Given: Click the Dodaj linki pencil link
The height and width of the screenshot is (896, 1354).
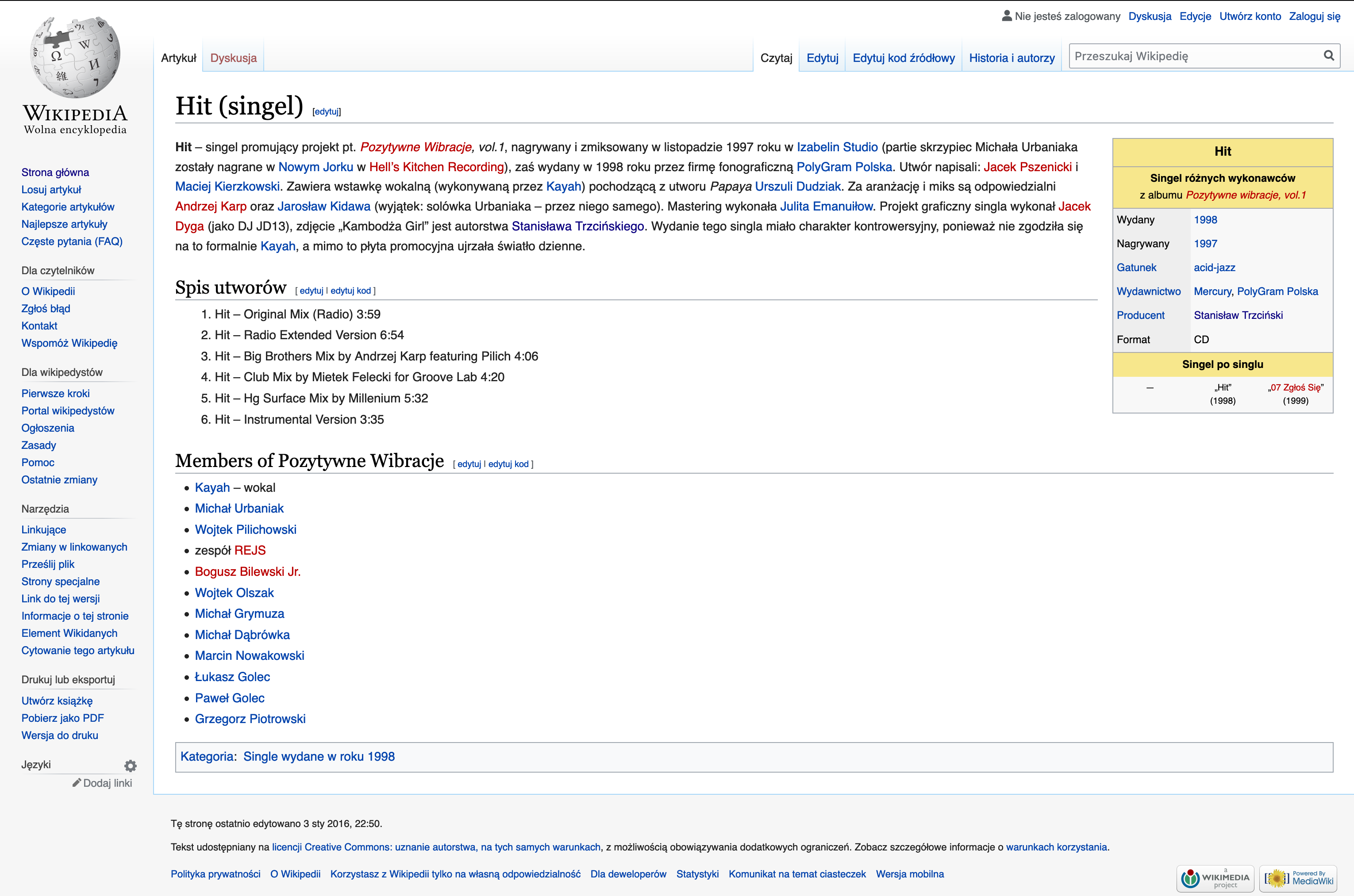Looking at the screenshot, I should [x=102, y=783].
